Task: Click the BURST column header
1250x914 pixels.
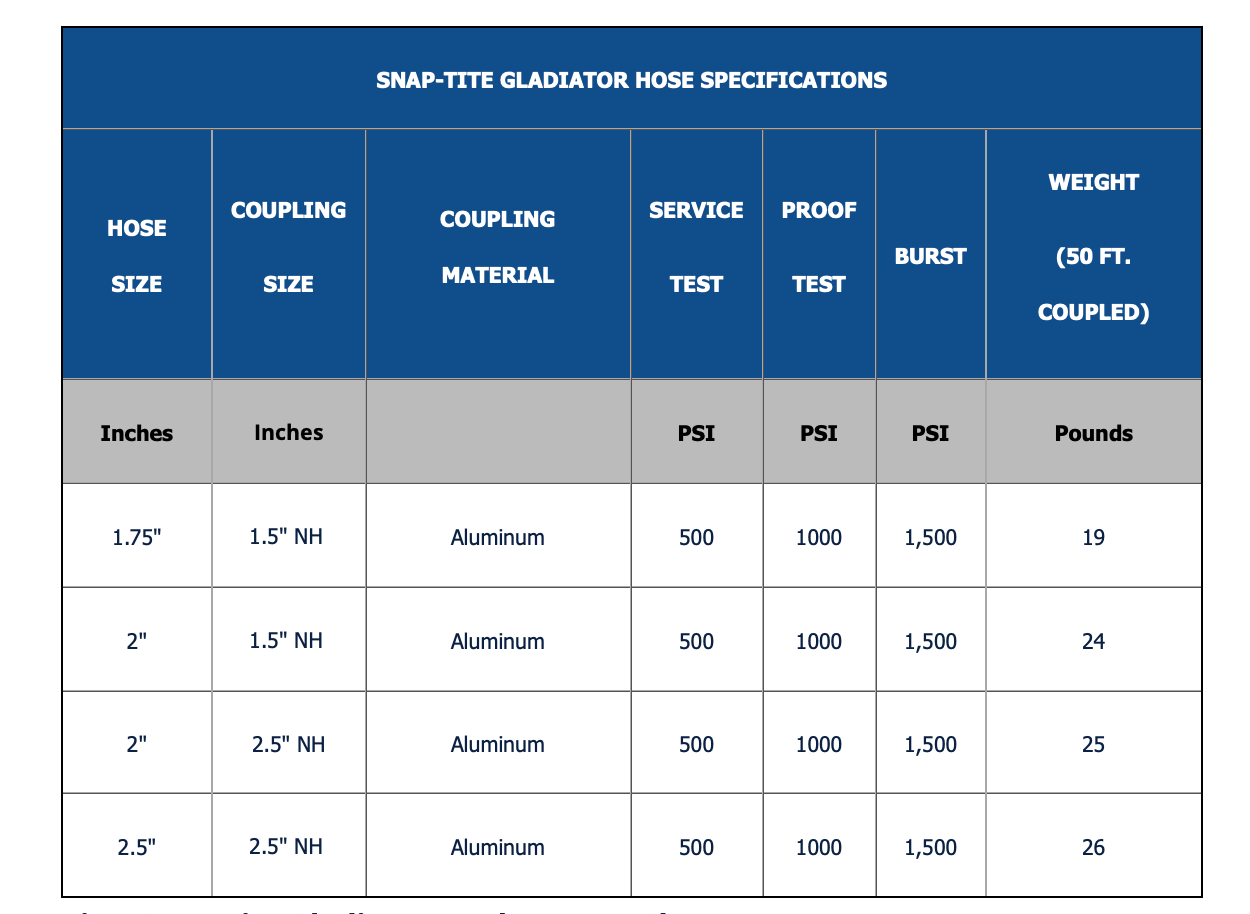Action: (930, 256)
